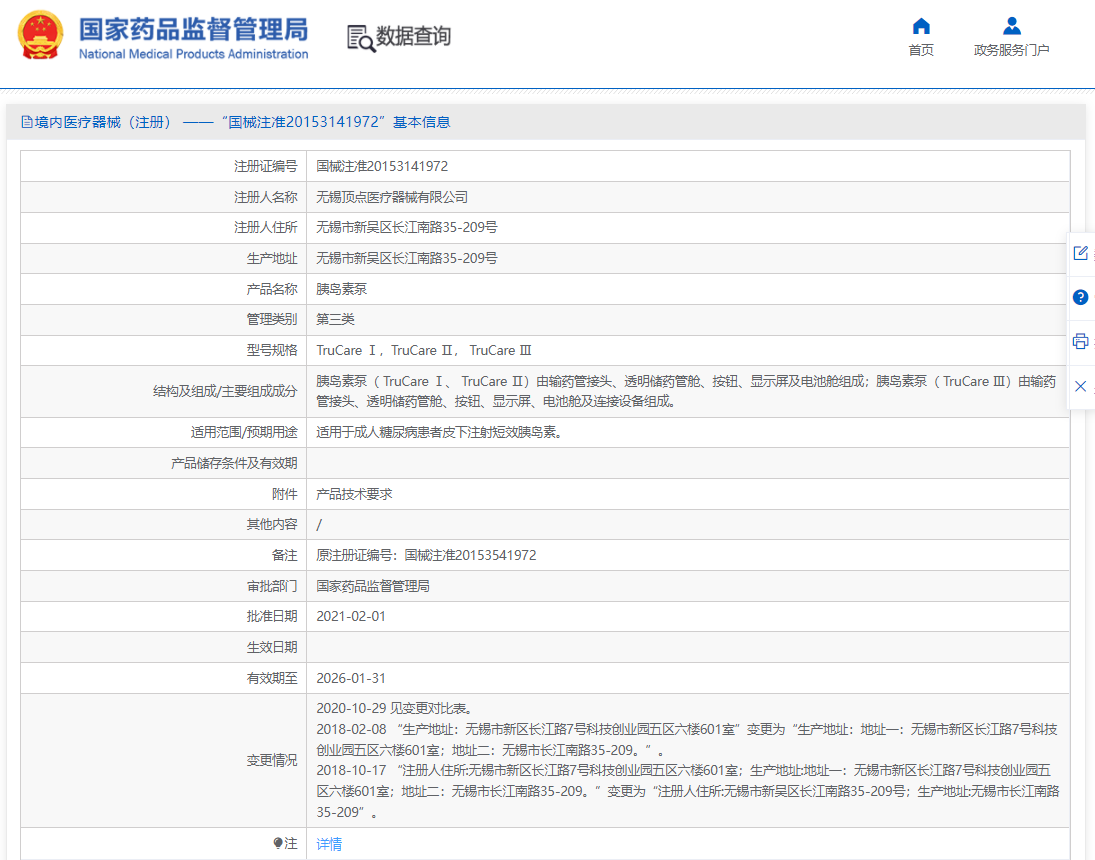Click the document icon before 境内医疗器械
Screen dimensions: 1095x860
coord(27,122)
